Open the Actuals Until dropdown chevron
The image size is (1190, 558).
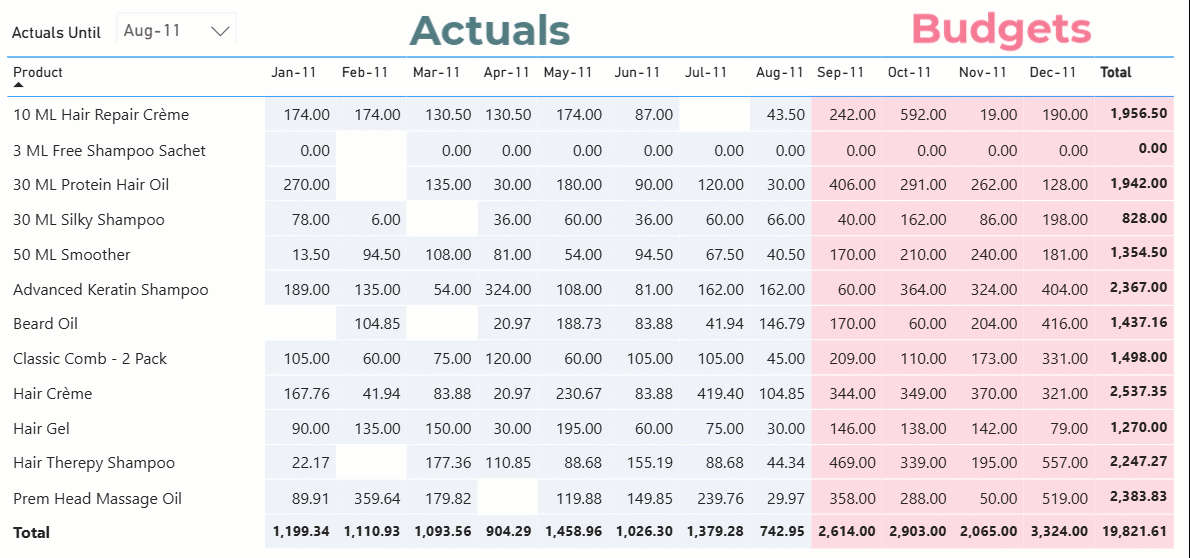click(x=221, y=31)
